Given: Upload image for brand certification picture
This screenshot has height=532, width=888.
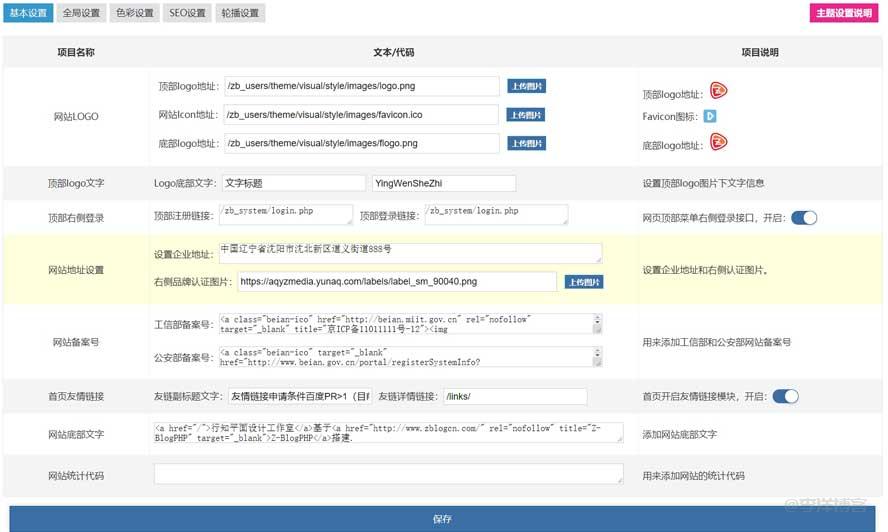Looking at the screenshot, I should pyautogui.click(x=583, y=282).
